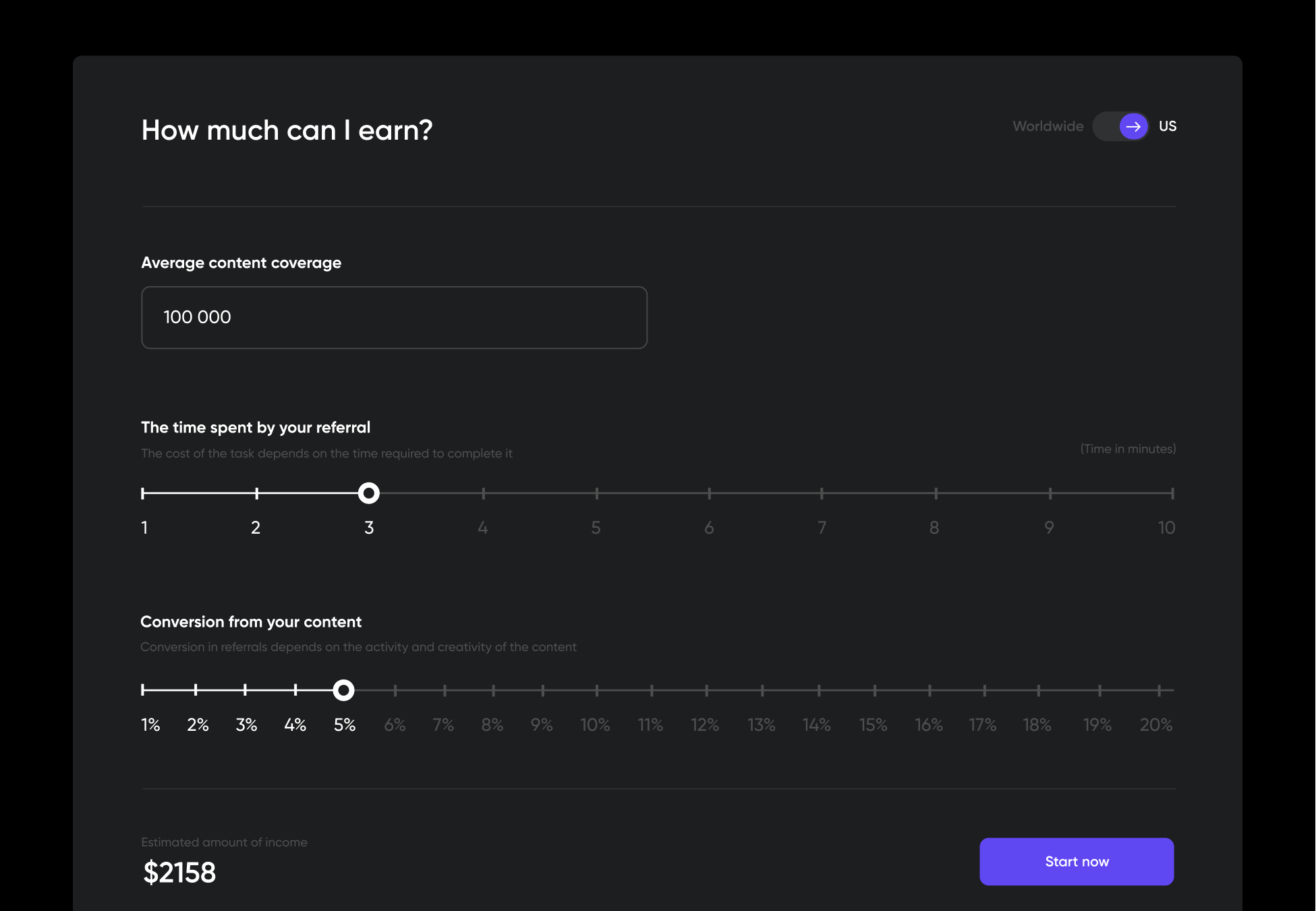Set conversion rate to 10%
The image size is (1316, 911).
click(x=597, y=690)
